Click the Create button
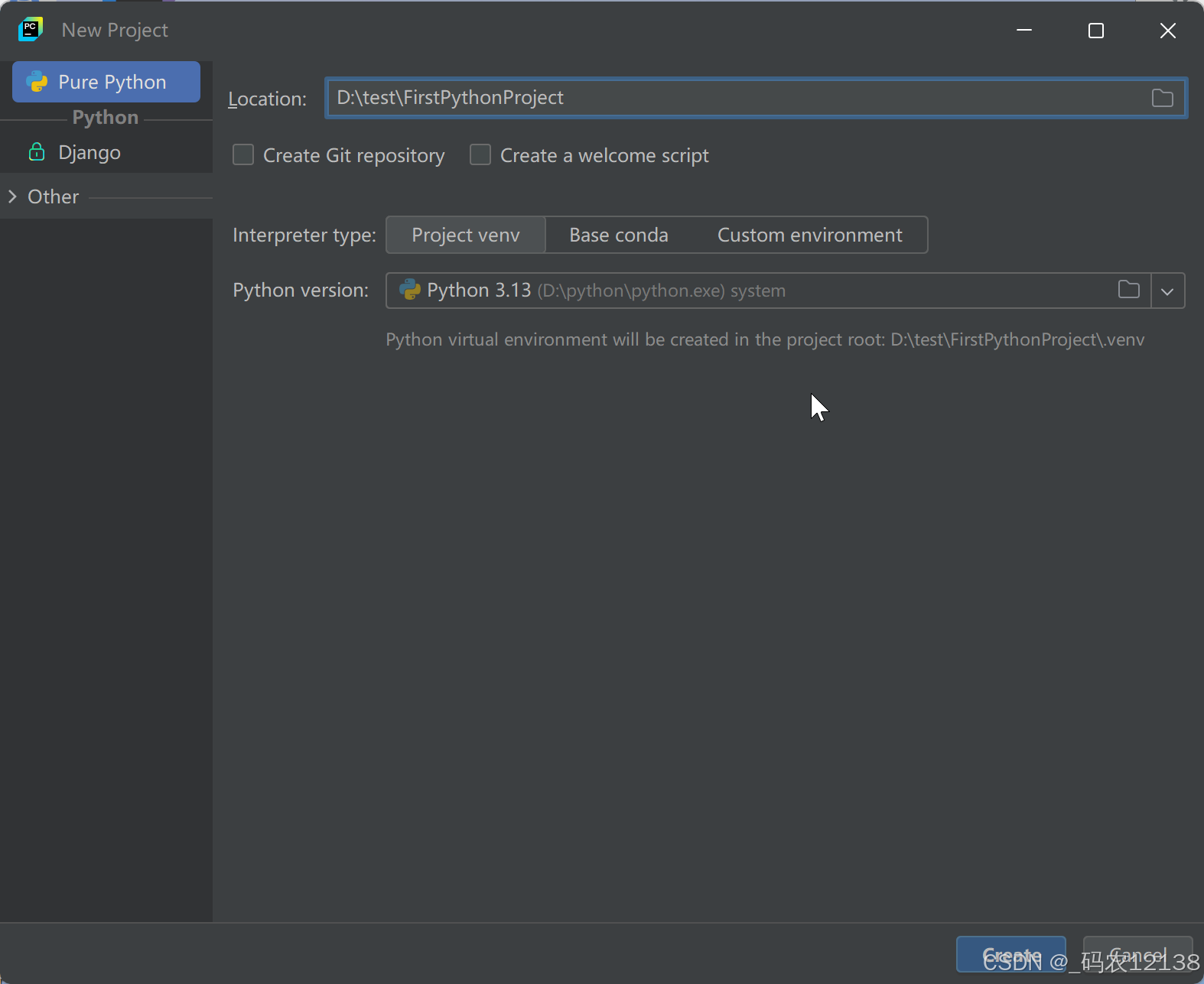The height and width of the screenshot is (984, 1204). click(1010, 955)
